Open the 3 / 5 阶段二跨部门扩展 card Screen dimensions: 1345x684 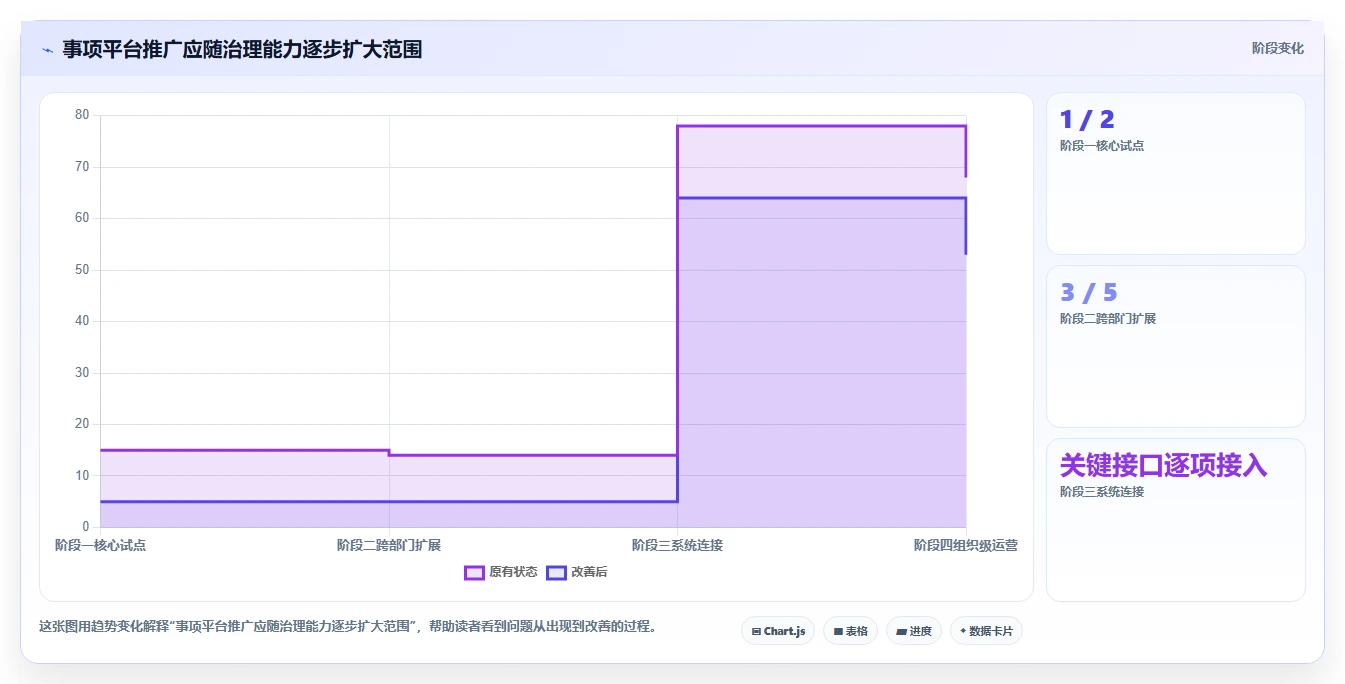[1176, 346]
